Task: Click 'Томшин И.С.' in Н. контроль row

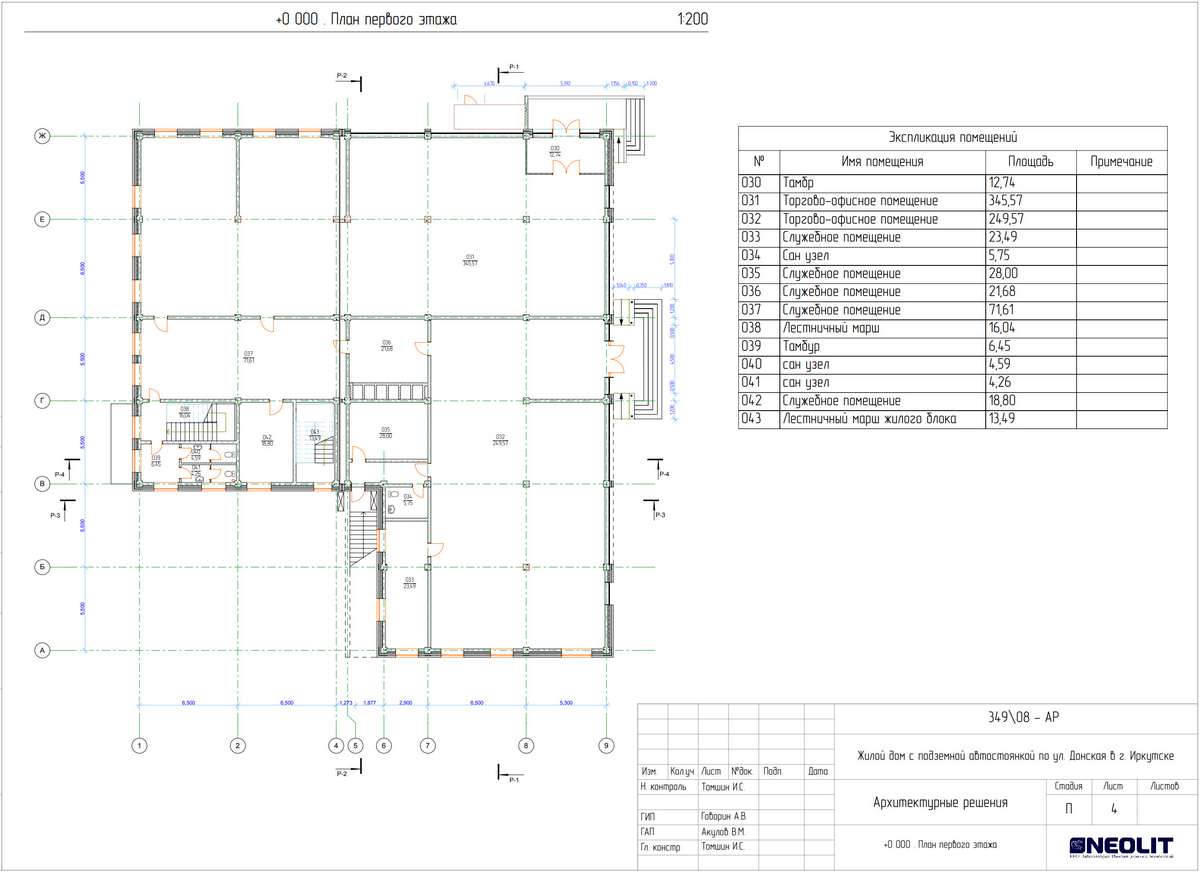Action: click(x=724, y=787)
